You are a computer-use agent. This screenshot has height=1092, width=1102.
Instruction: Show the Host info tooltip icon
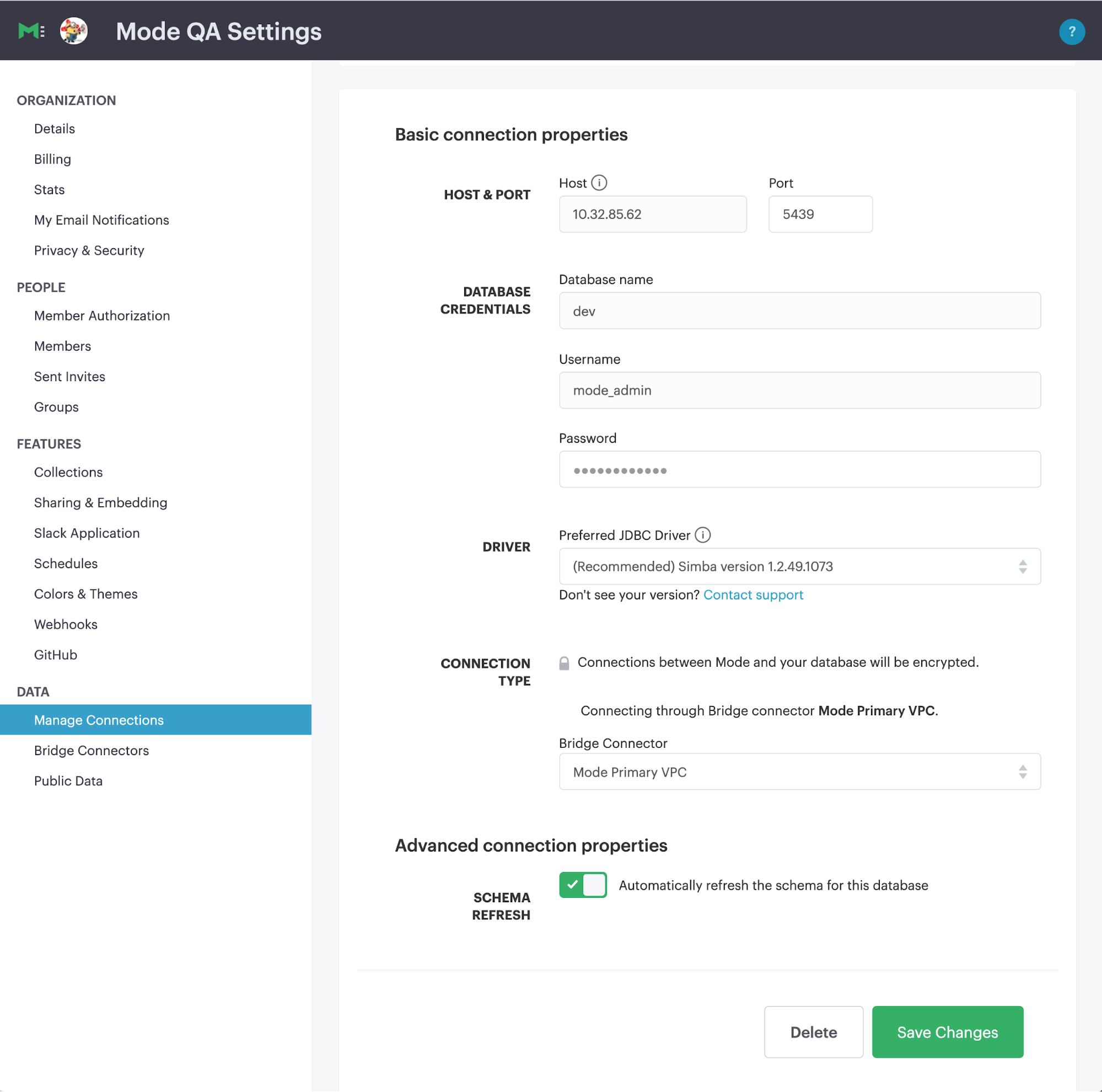[x=599, y=183]
